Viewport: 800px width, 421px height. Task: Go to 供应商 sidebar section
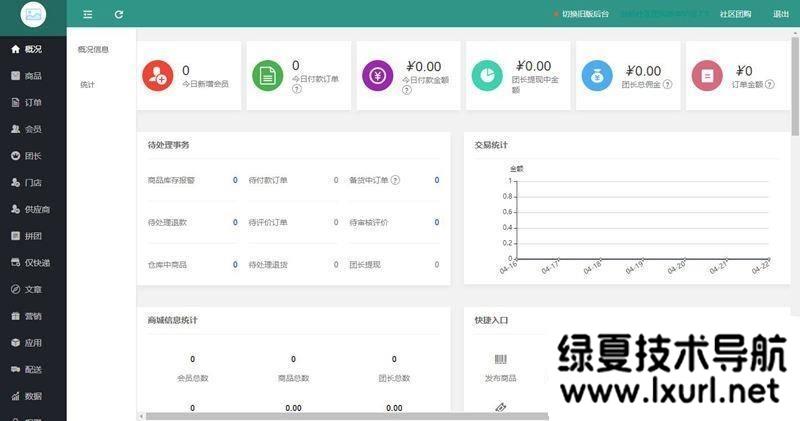point(36,209)
